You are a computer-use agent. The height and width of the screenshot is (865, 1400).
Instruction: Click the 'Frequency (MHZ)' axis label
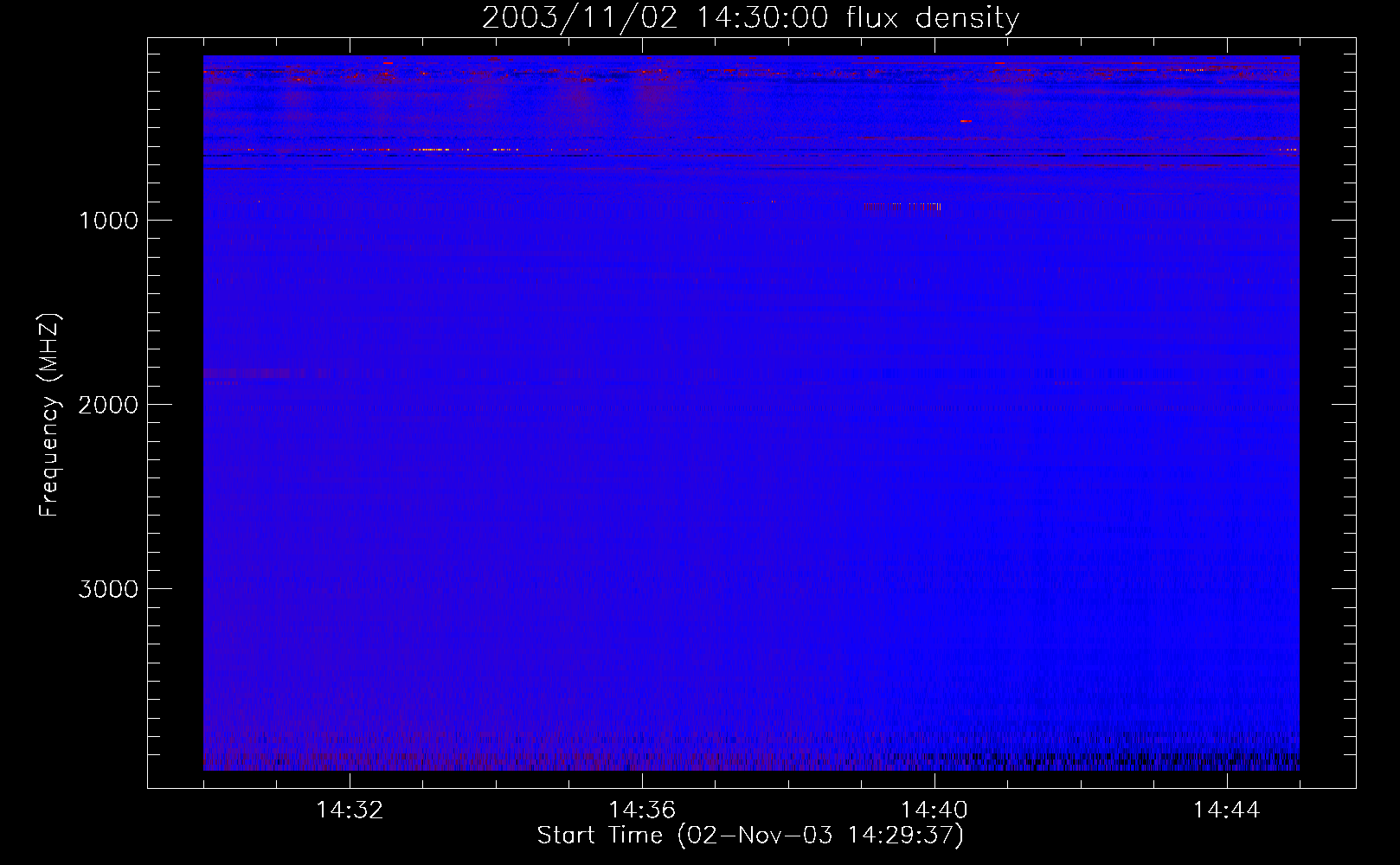click(49, 415)
